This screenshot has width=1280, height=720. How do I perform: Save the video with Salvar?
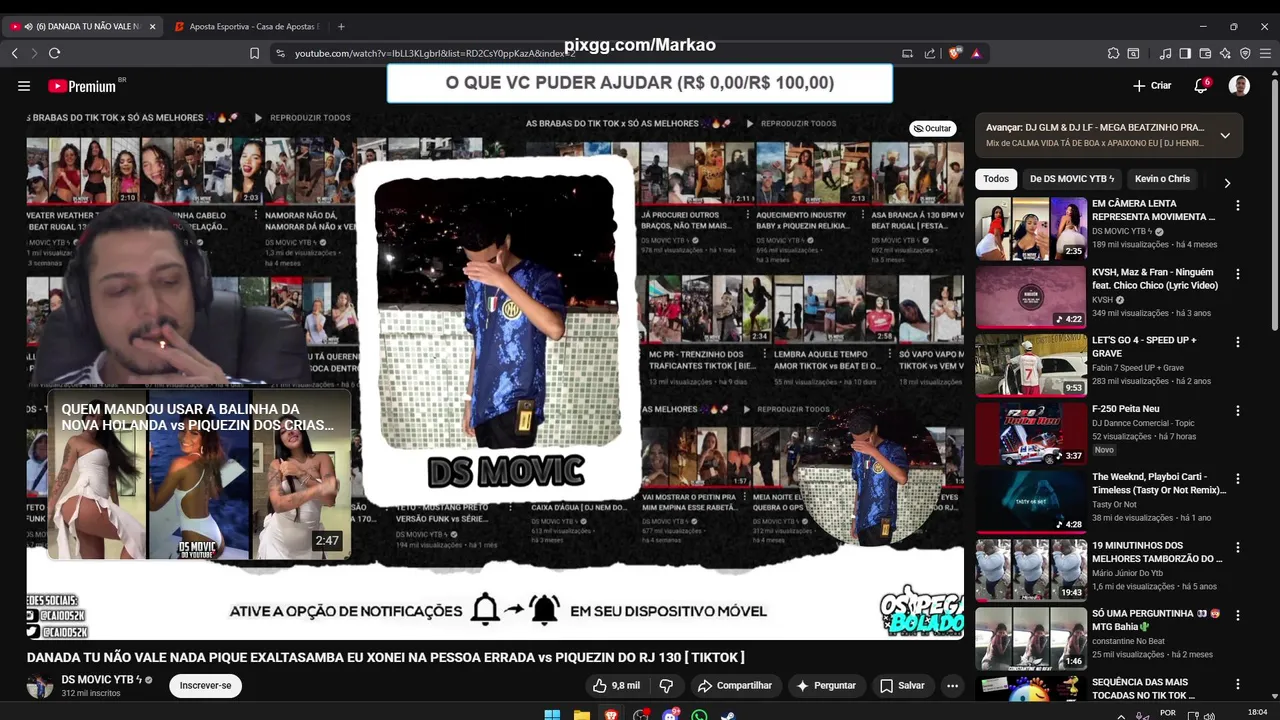coord(902,685)
